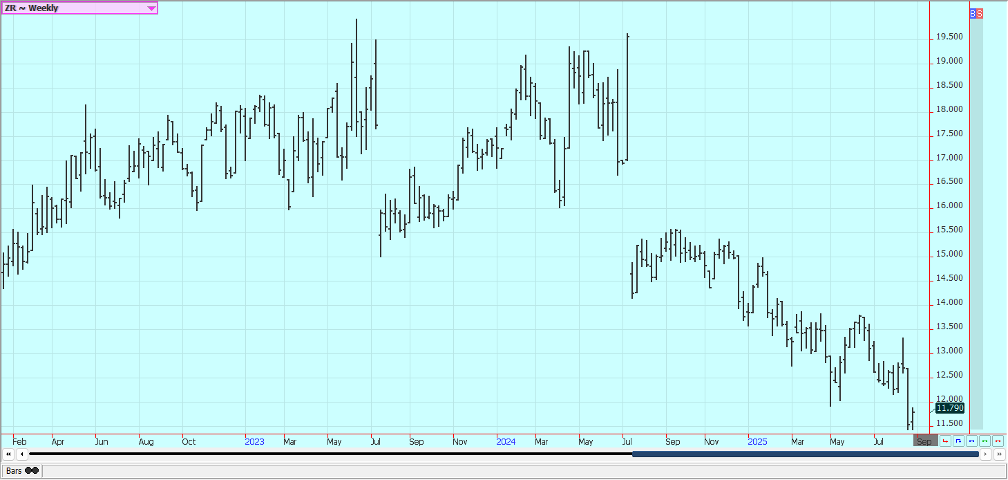Click the 19.000 price axis label

(x=949, y=61)
